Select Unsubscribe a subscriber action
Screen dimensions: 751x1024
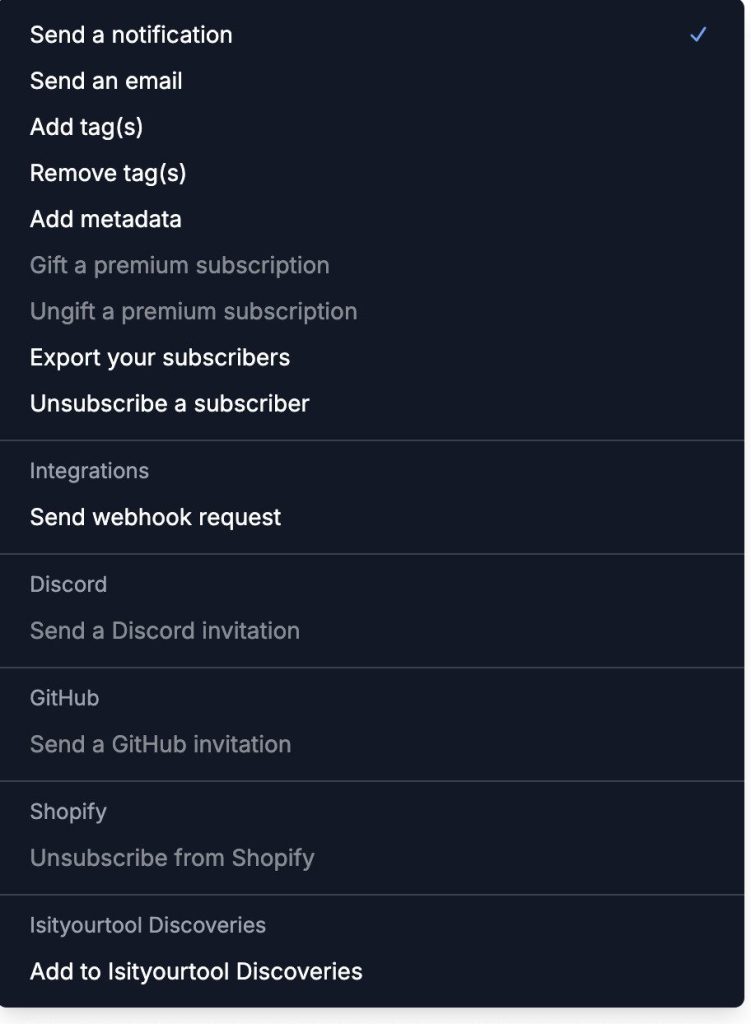[x=372, y=404]
